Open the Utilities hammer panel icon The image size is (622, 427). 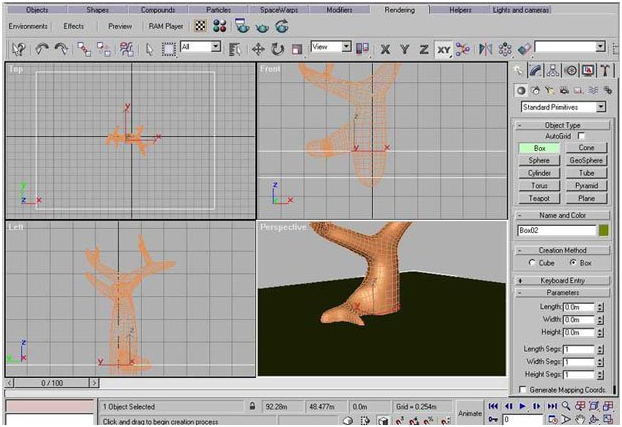tap(605, 70)
